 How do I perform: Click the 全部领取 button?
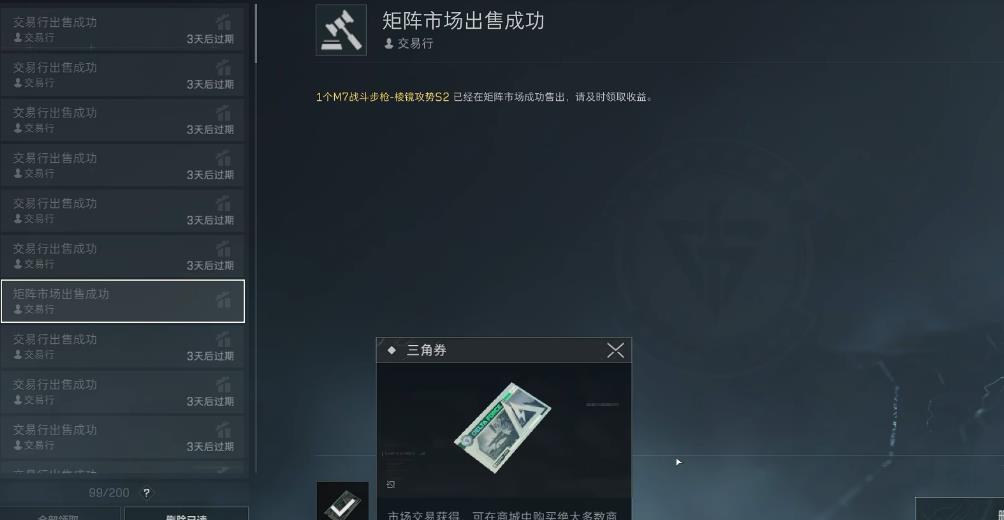tap(59, 514)
